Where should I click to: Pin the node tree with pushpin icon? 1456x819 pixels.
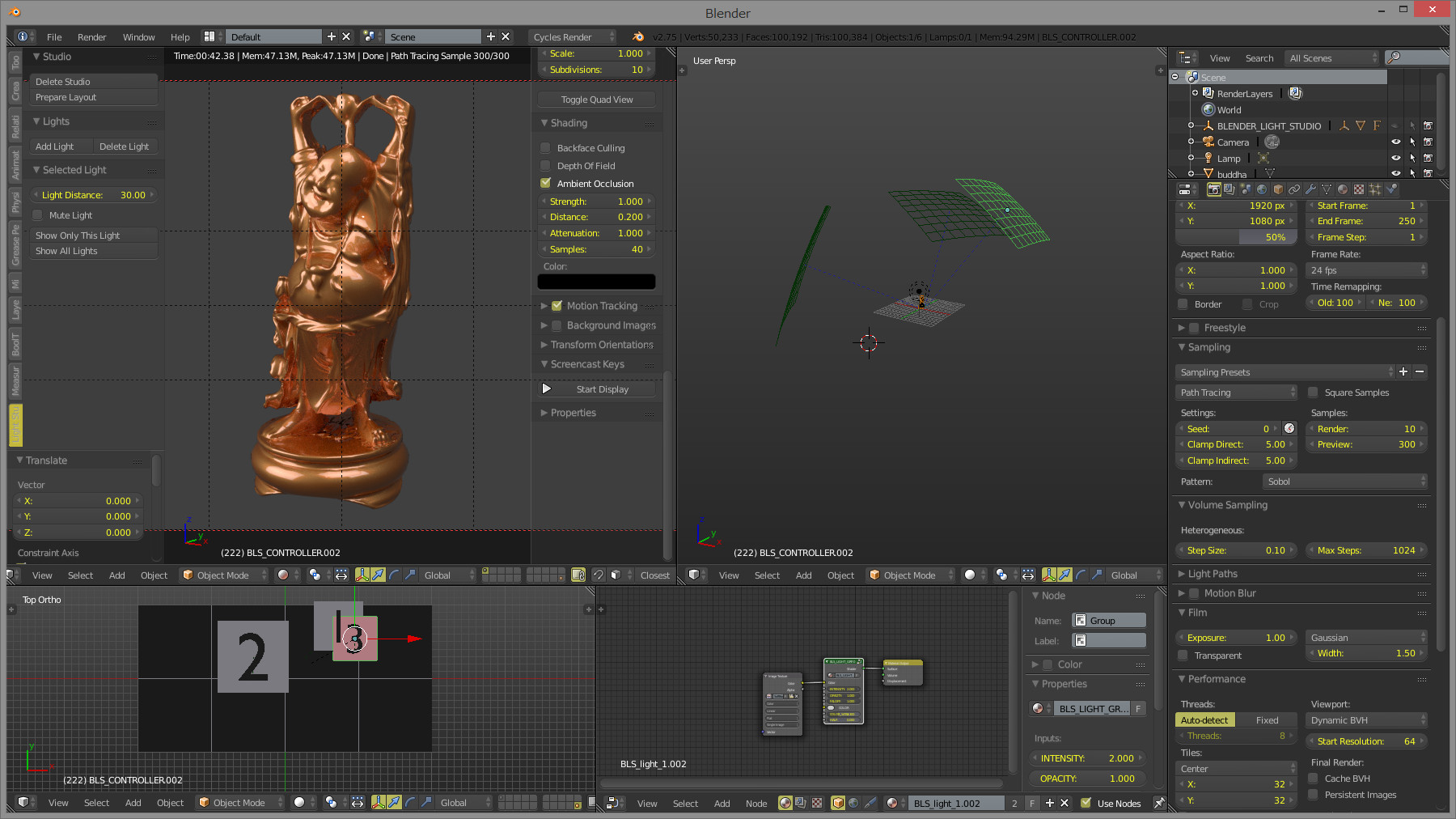[x=1159, y=803]
